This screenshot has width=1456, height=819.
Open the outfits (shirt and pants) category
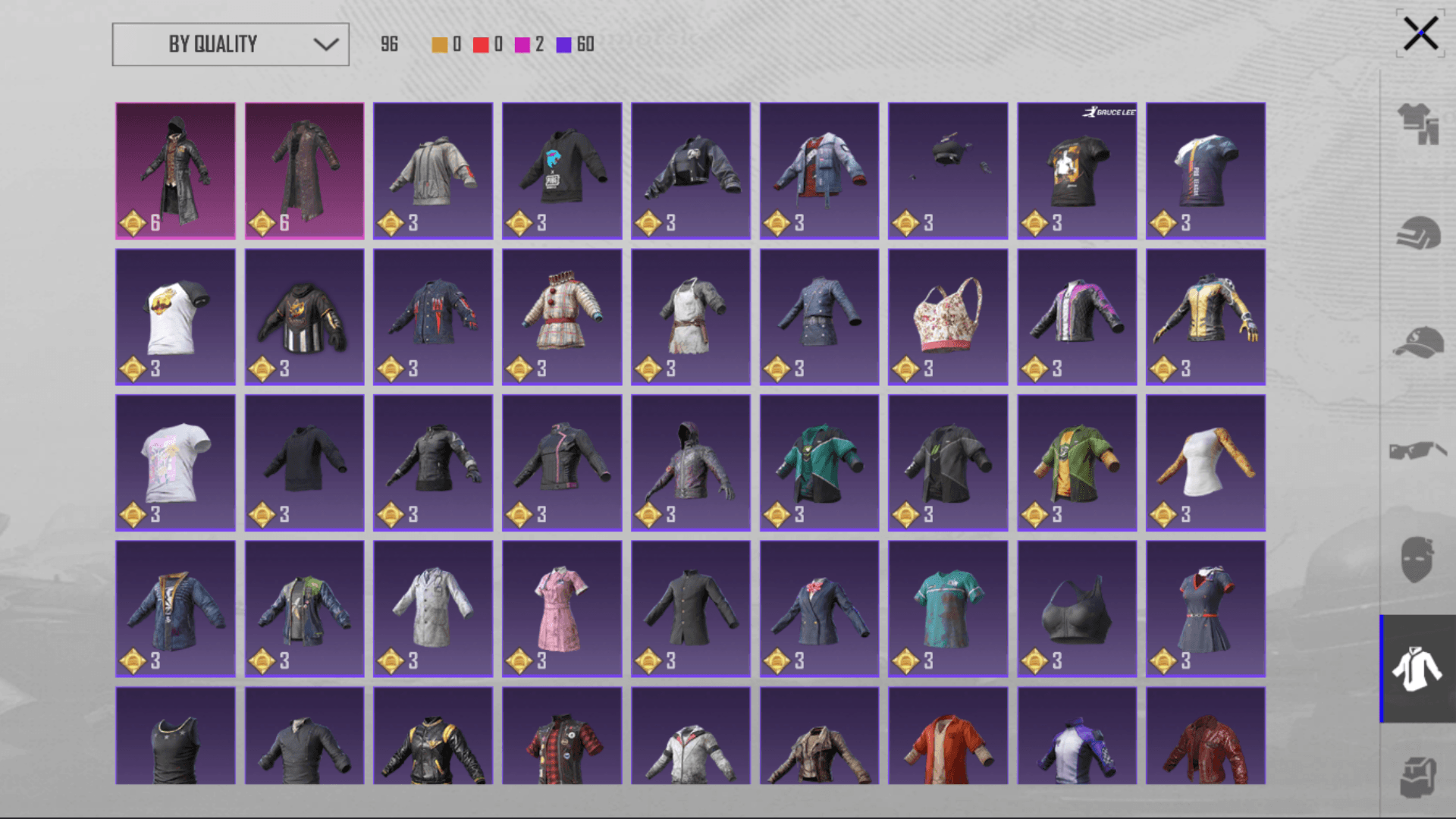pos(1418,124)
